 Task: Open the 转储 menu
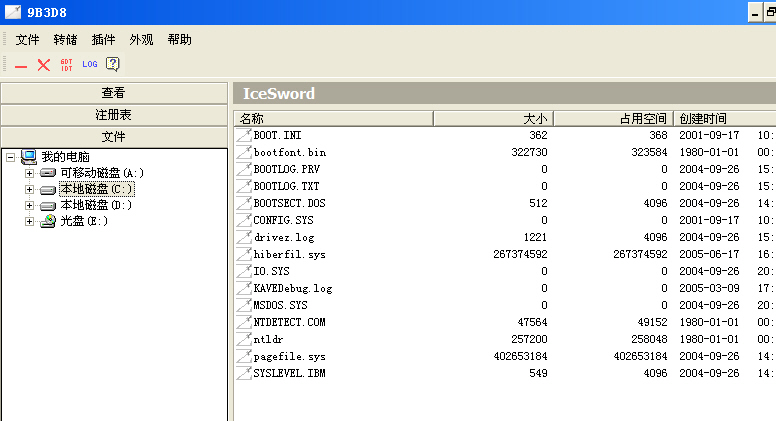point(65,40)
